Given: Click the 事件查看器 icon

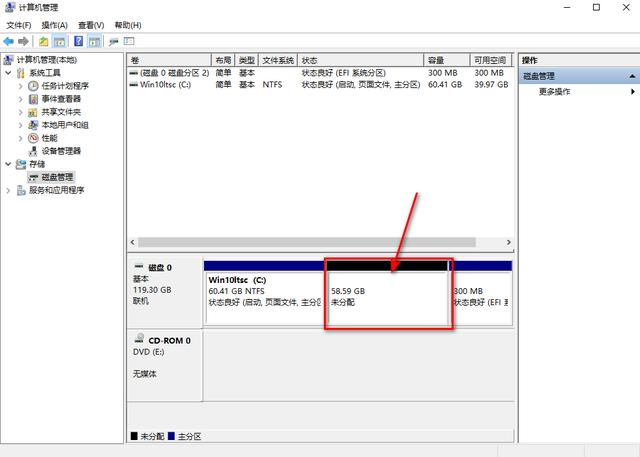Looking at the screenshot, I should point(33,99).
